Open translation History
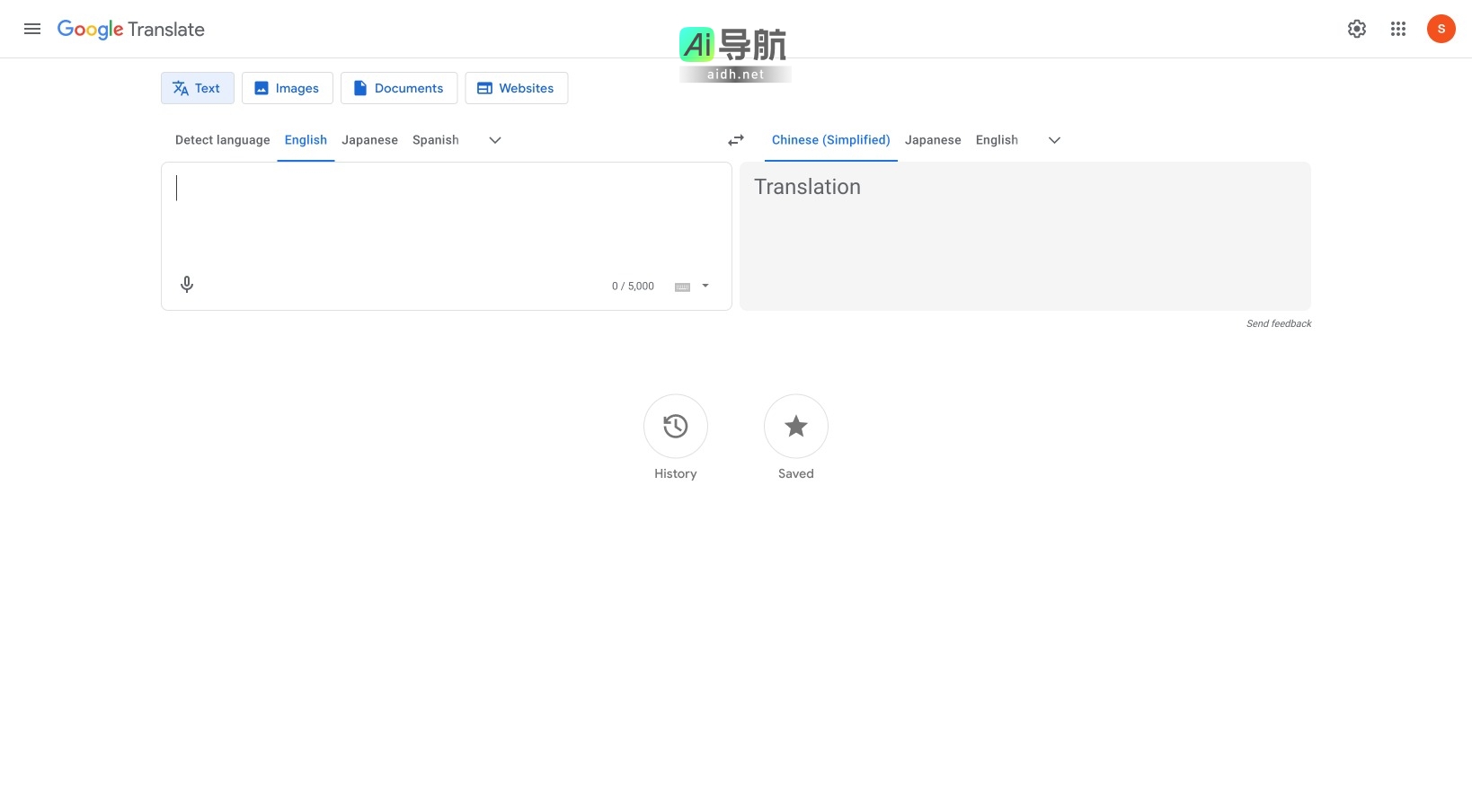This screenshot has height=812, width=1472. pos(675,427)
